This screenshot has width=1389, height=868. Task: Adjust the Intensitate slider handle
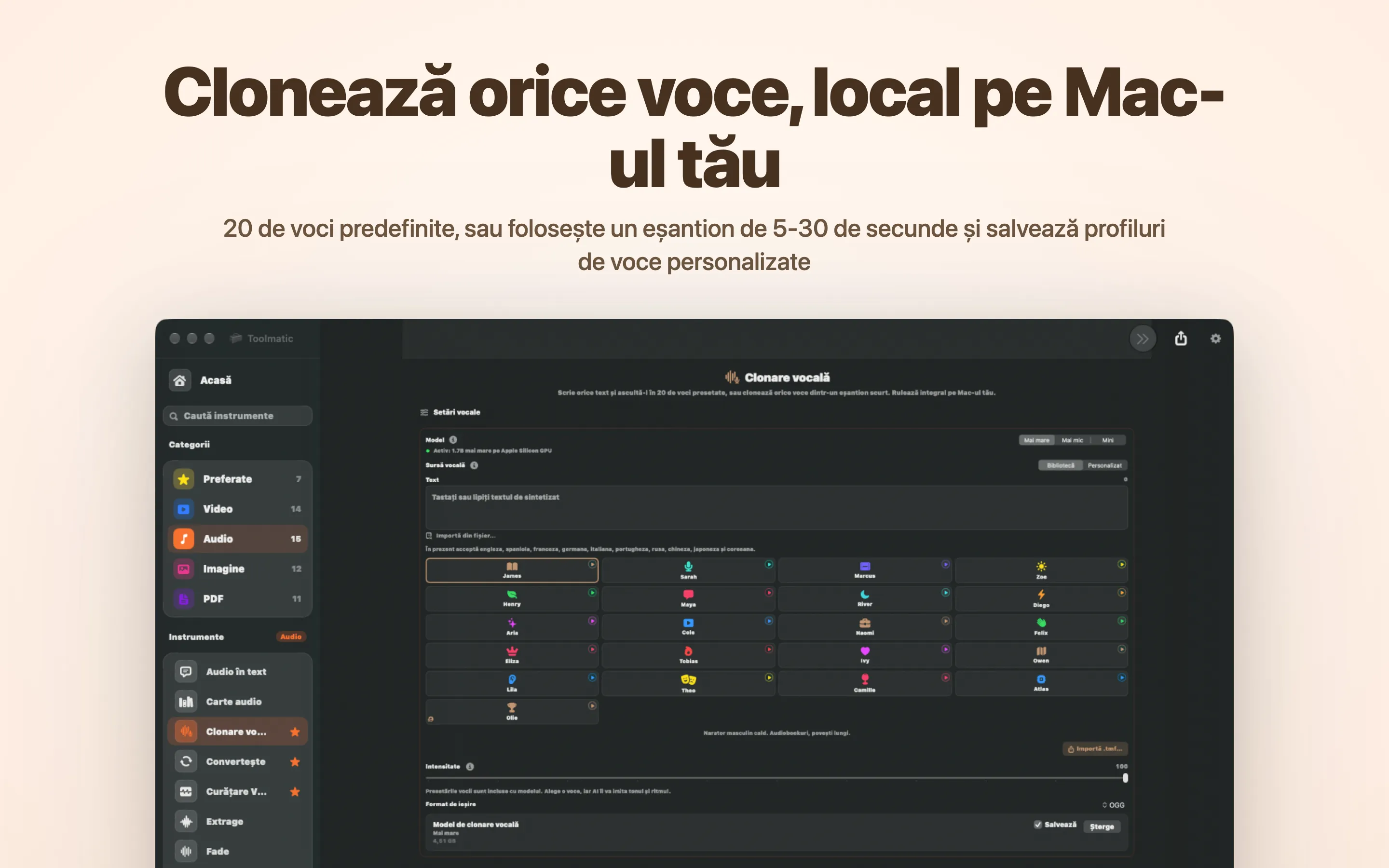[x=1125, y=778]
